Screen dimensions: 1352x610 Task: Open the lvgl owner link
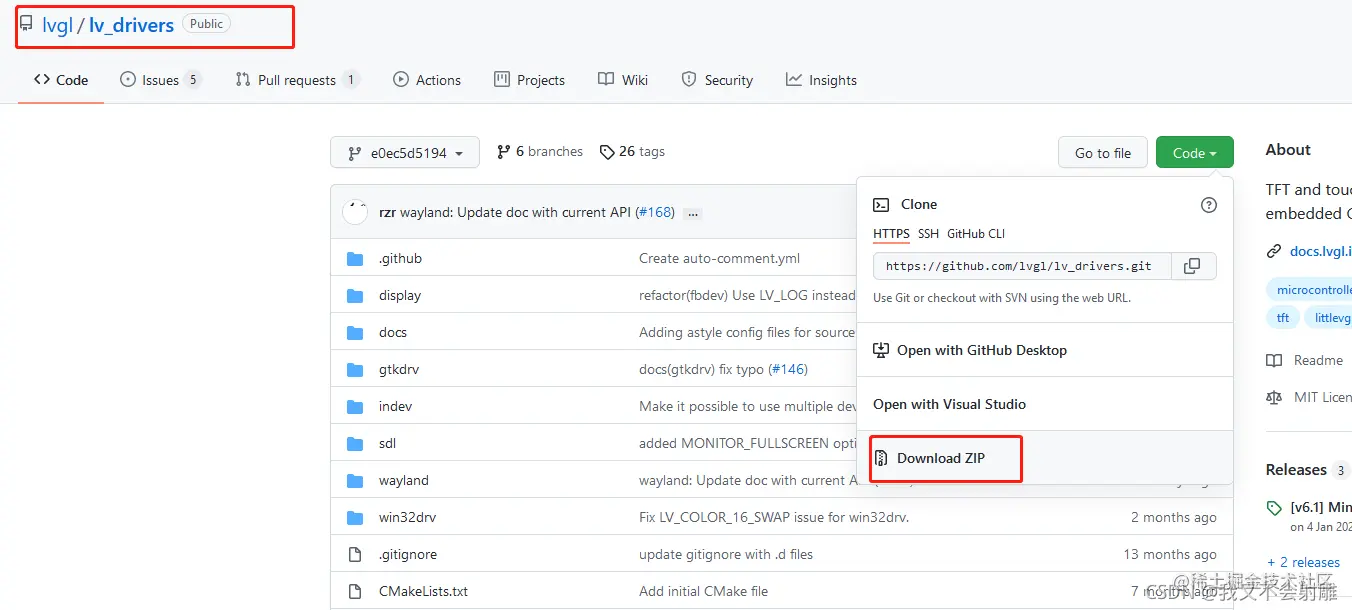pyautogui.click(x=58, y=25)
